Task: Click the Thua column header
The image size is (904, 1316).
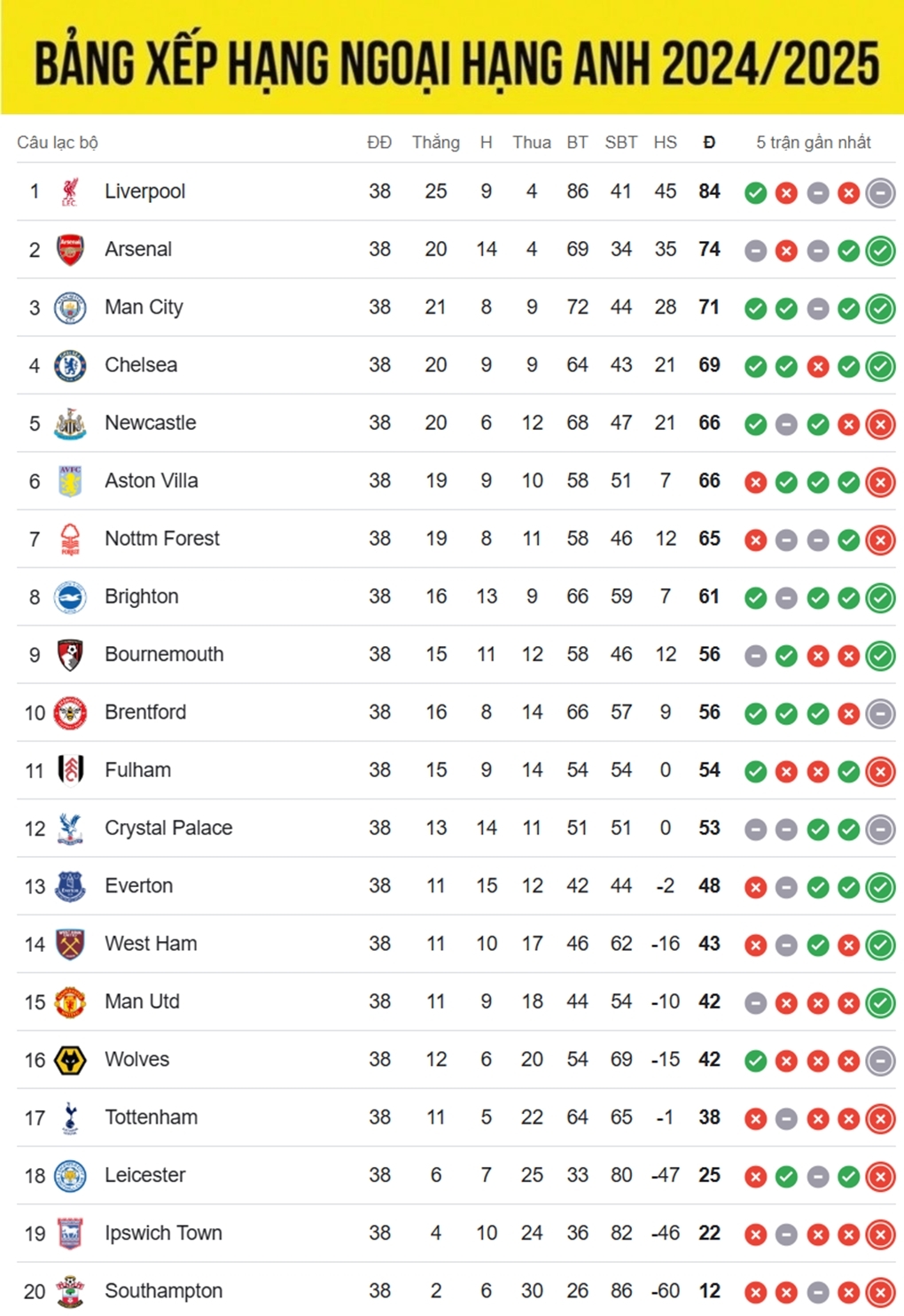Action: [531, 143]
